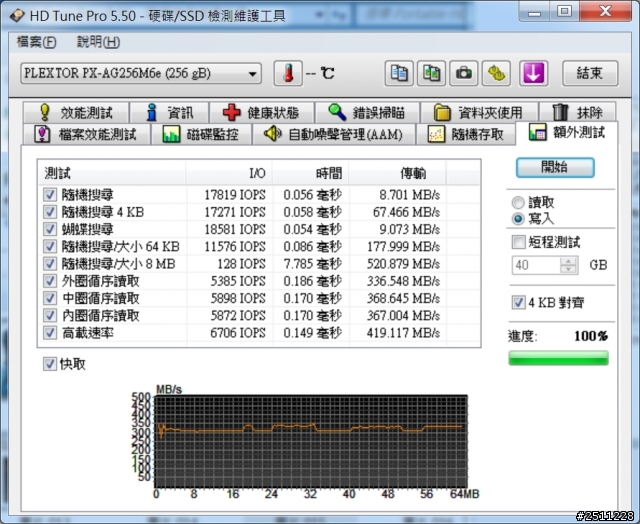Switch to the 資訊 info tab
Viewport: 640px width, 524px height.
click(x=169, y=112)
